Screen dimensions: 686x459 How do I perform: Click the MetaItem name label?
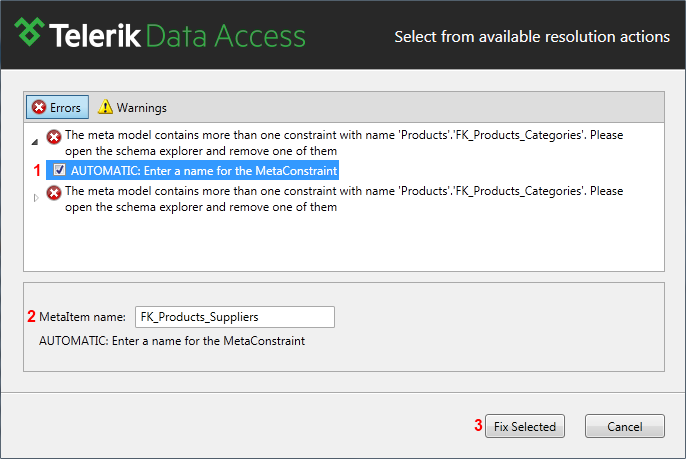(82, 317)
